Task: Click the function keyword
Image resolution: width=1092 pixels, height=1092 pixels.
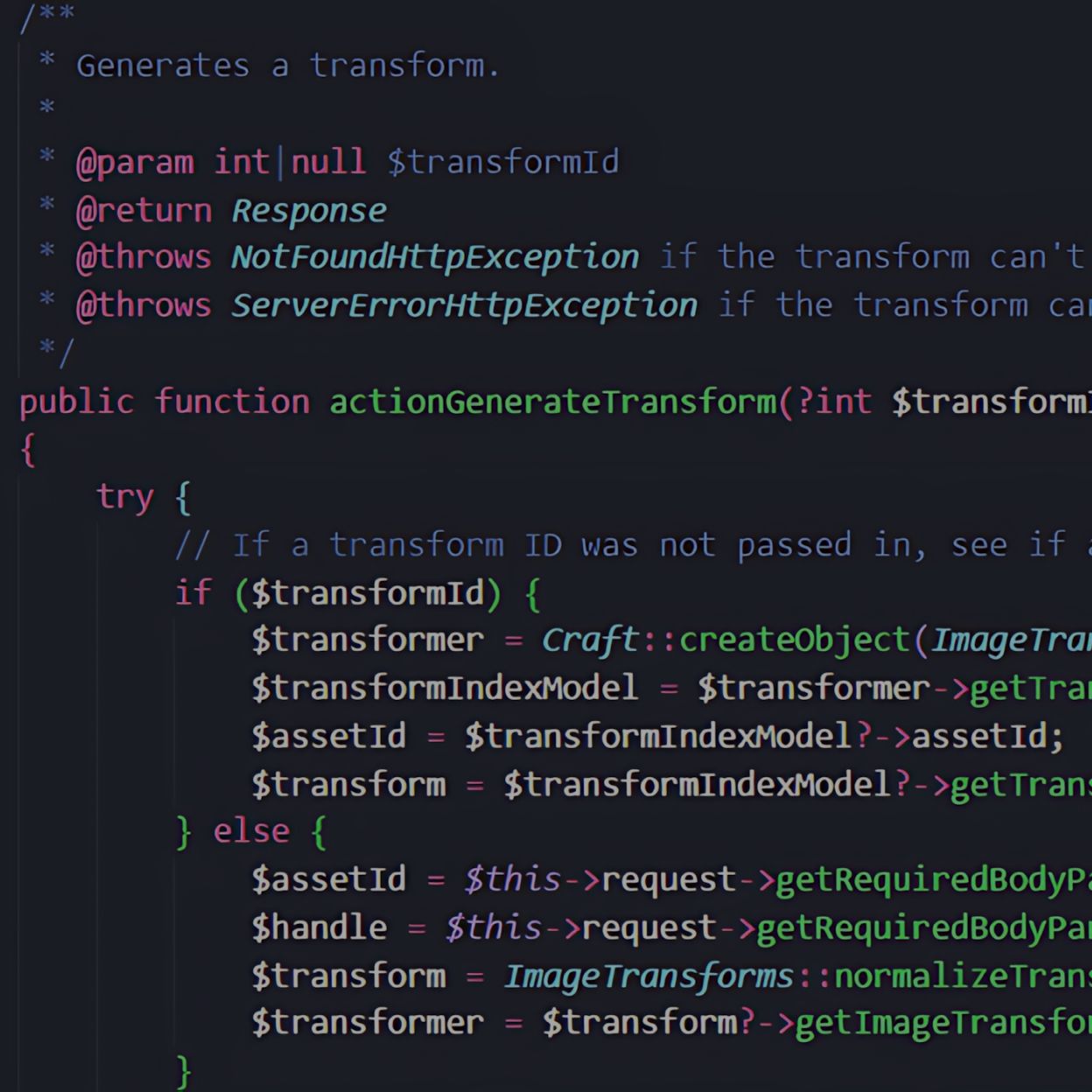Action: 232,402
